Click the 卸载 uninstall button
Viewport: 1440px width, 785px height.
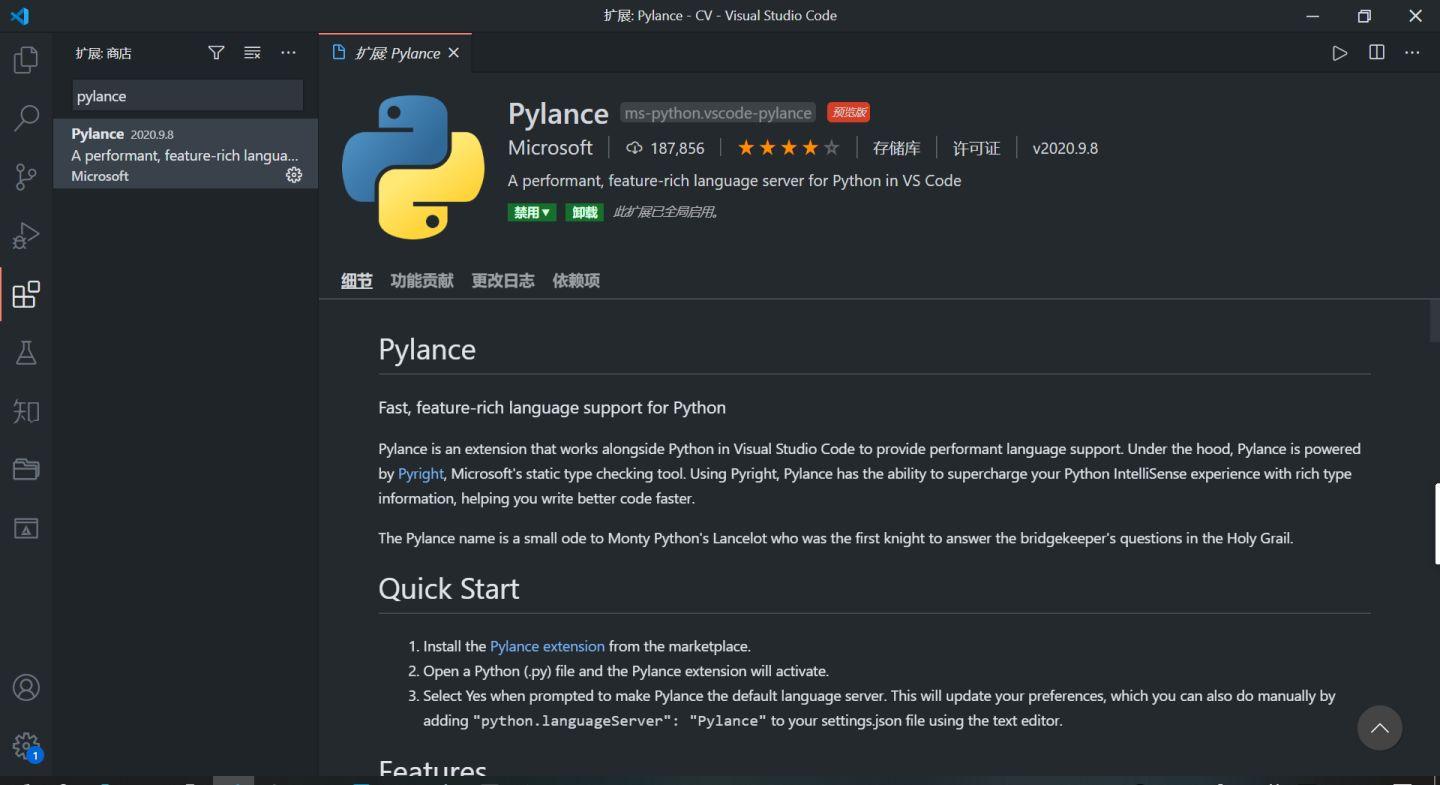pyautogui.click(x=584, y=212)
